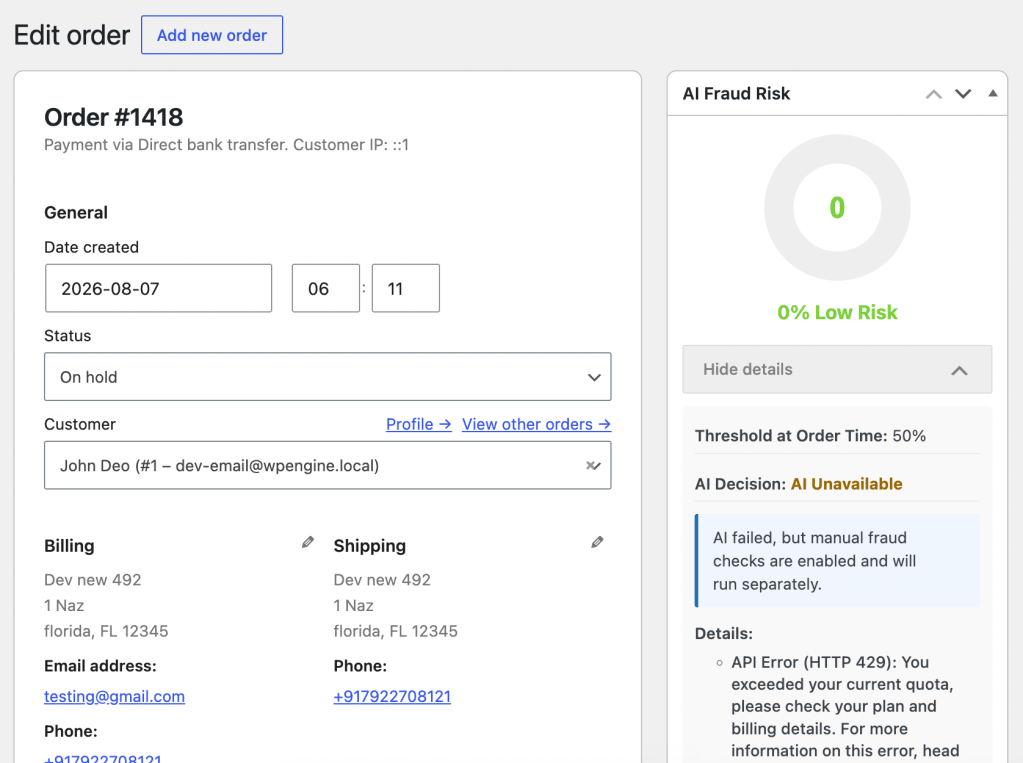The height and width of the screenshot is (763, 1023).
Task: Click billing address line florida, FL 12345
Action: click(x=106, y=631)
